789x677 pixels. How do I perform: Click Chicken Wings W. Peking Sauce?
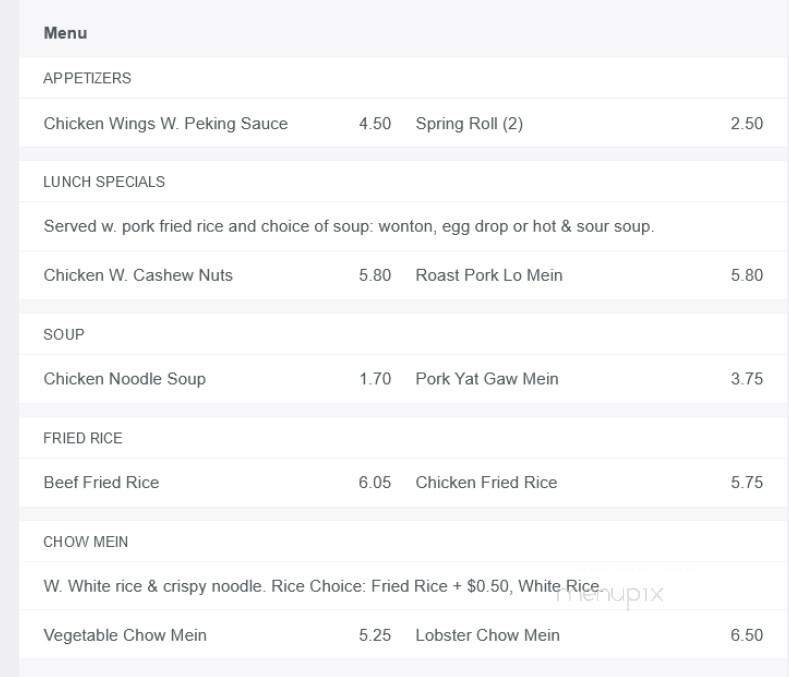click(x=165, y=124)
